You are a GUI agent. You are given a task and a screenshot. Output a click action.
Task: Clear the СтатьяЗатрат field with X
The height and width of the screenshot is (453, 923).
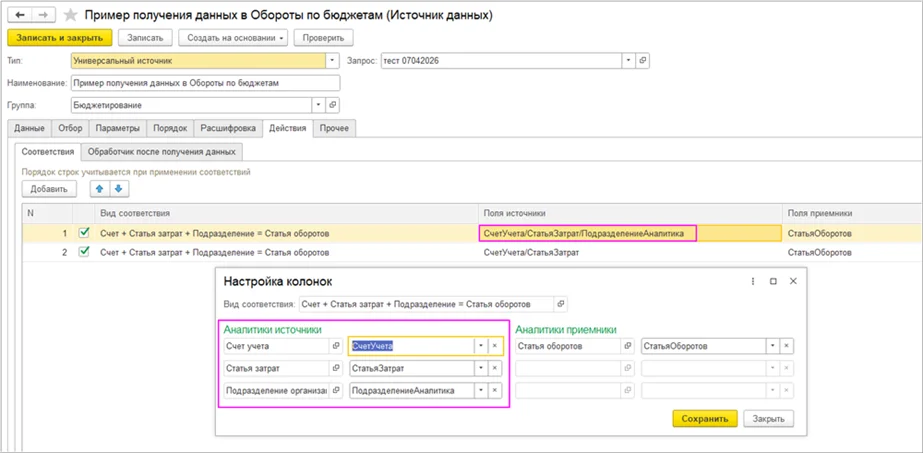(495, 368)
